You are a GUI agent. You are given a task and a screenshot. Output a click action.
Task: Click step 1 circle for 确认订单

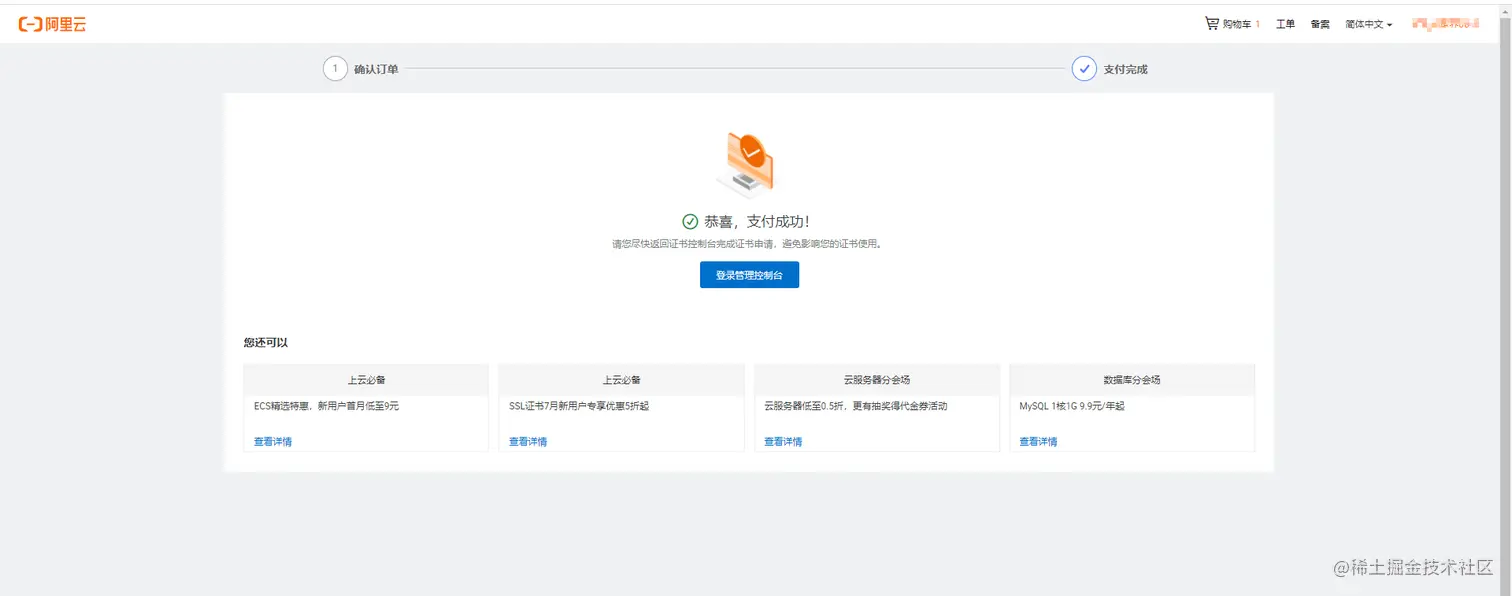point(335,69)
